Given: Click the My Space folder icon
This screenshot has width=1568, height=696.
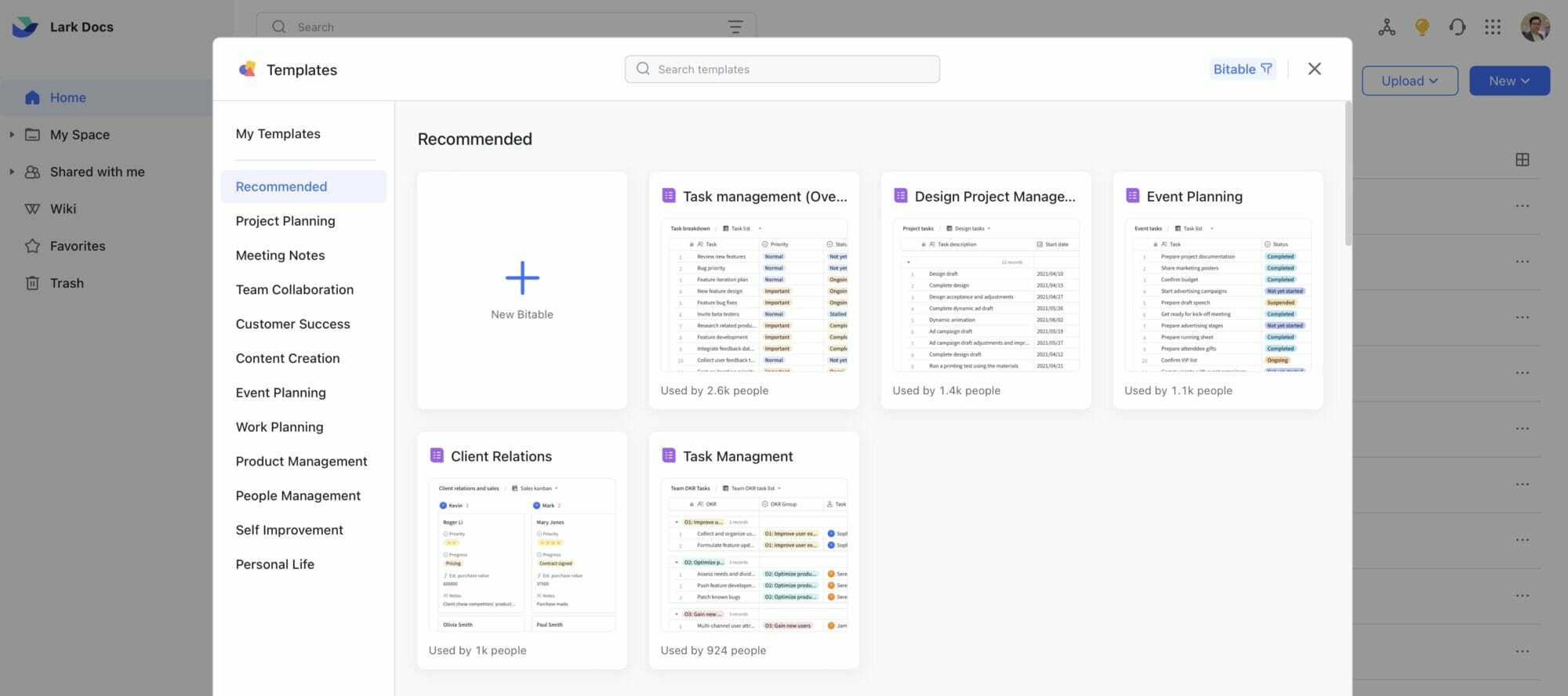Looking at the screenshot, I should [32, 135].
